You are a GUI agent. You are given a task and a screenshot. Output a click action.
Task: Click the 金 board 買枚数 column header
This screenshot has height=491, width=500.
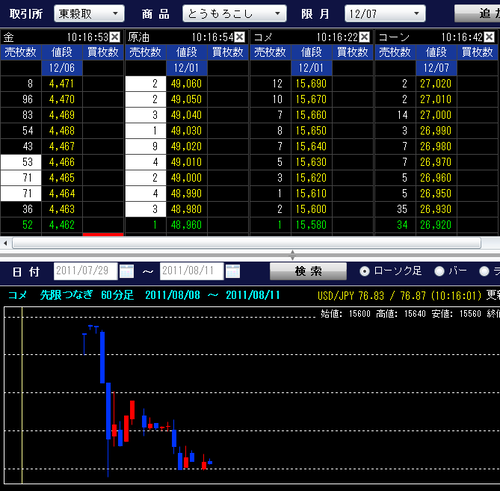coord(103,52)
